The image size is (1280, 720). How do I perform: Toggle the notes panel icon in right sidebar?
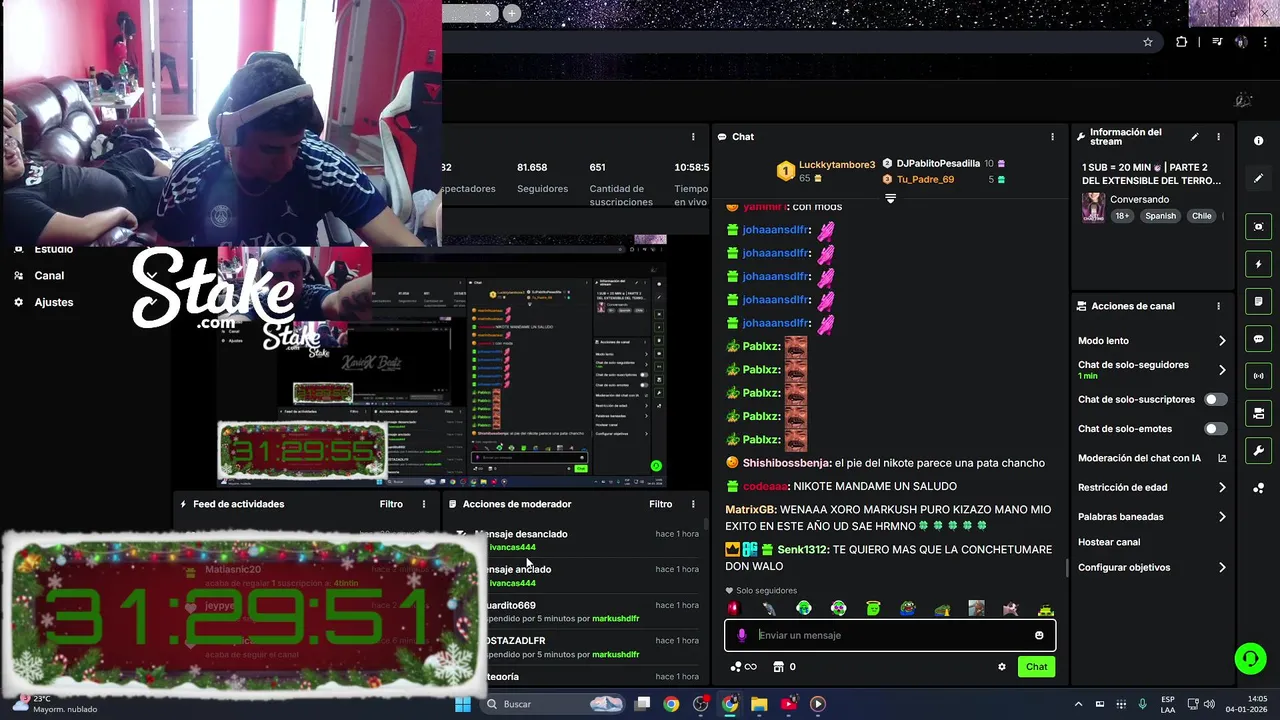[x=1258, y=301]
